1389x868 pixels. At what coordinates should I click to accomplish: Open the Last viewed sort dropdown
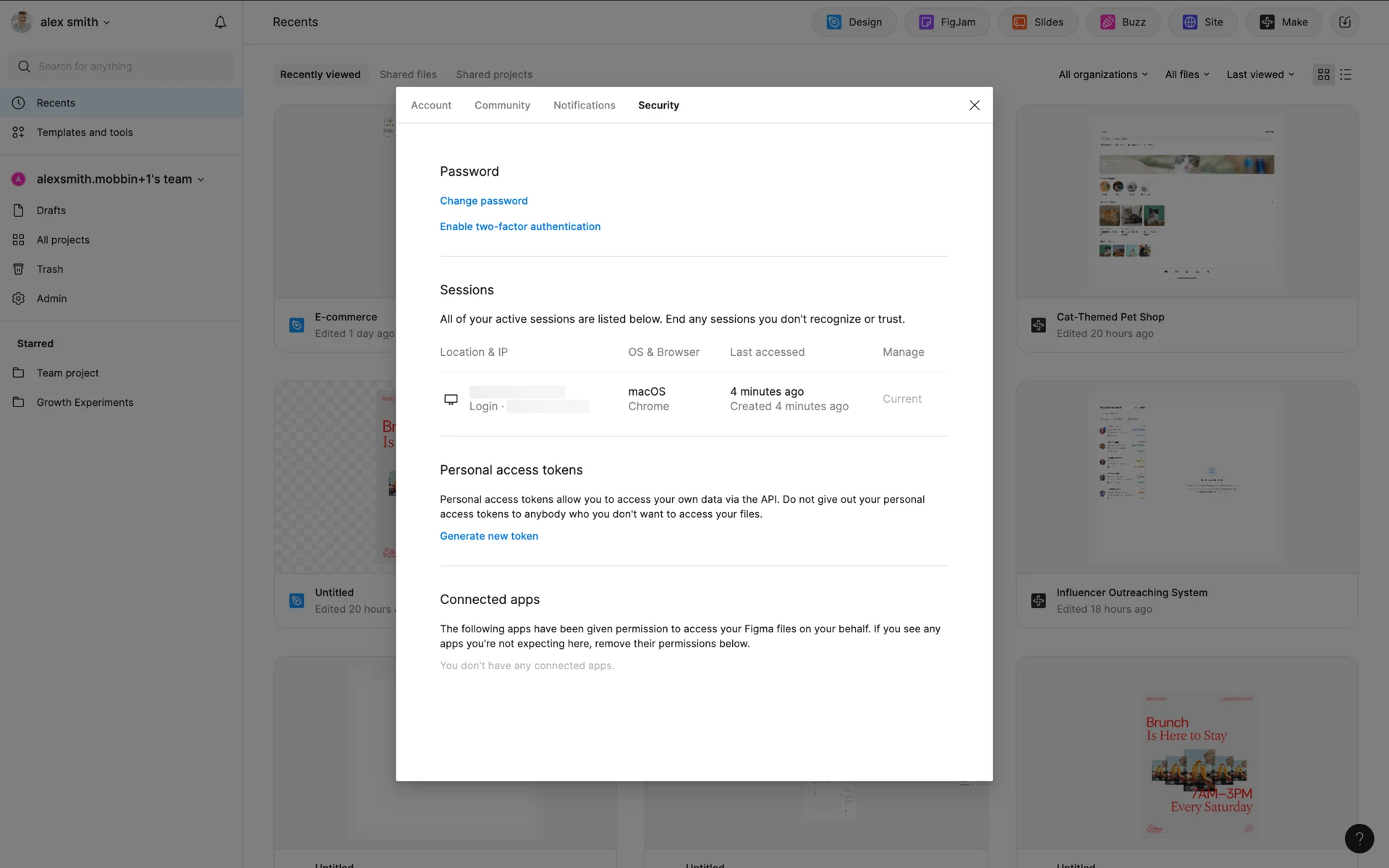[1260, 75]
